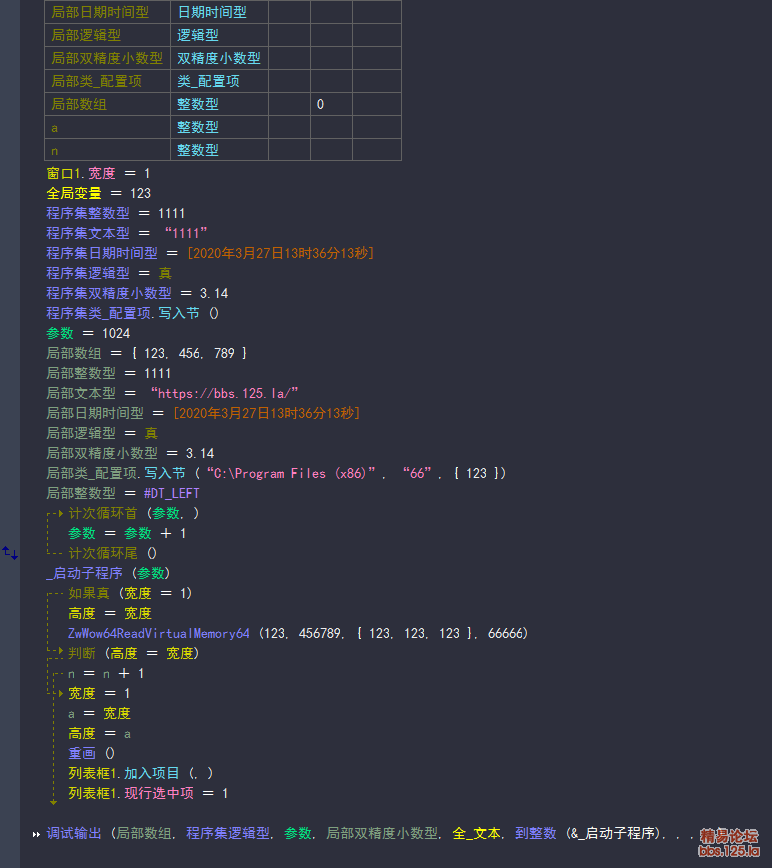Click &_启动子程序 argument in 调试输出 line
The width and height of the screenshot is (772, 868).
[x=612, y=833]
